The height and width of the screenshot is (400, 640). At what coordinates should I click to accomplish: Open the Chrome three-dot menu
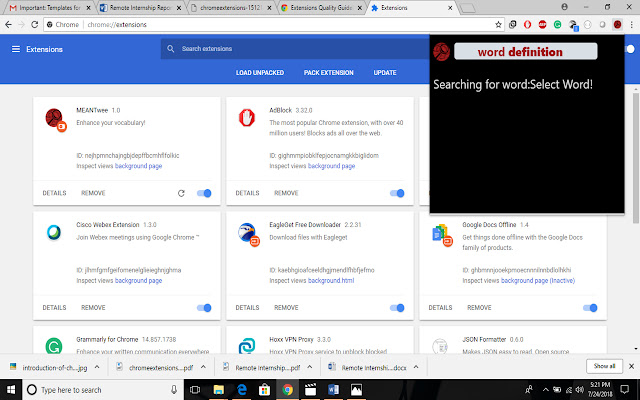631,25
